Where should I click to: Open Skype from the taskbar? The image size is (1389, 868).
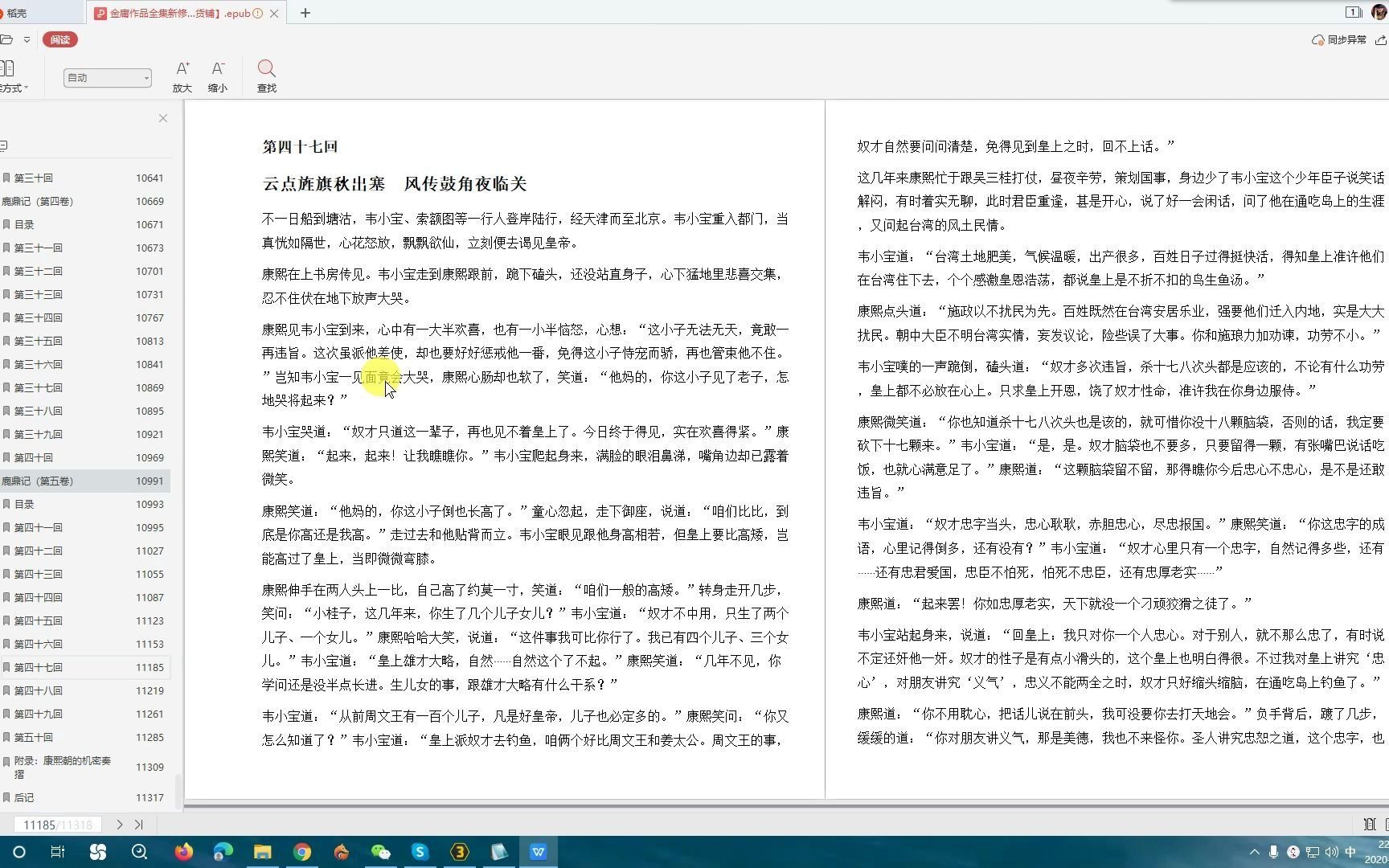(x=420, y=852)
